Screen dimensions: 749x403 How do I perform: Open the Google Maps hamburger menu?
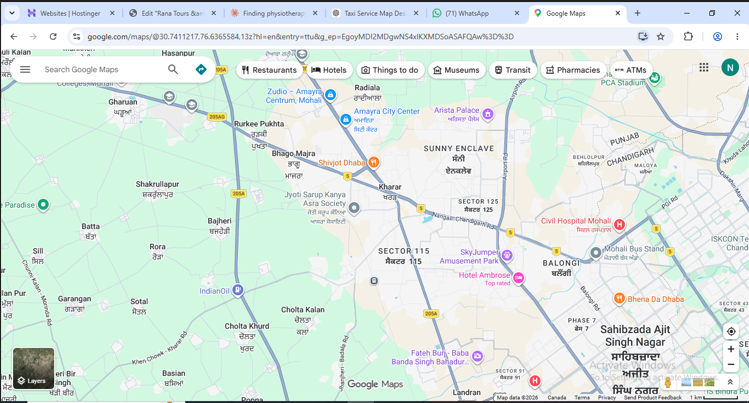click(25, 70)
